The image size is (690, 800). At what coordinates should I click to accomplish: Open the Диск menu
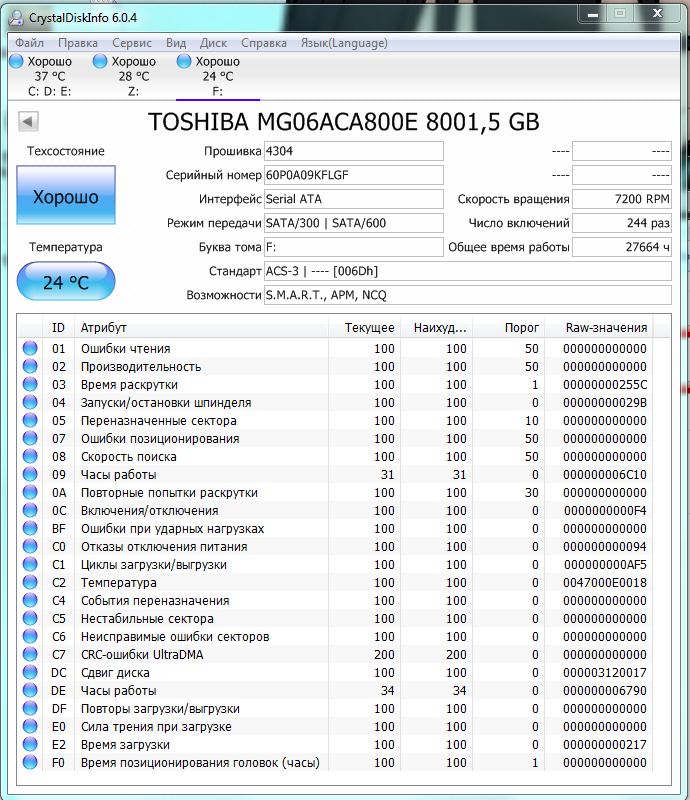click(x=213, y=43)
